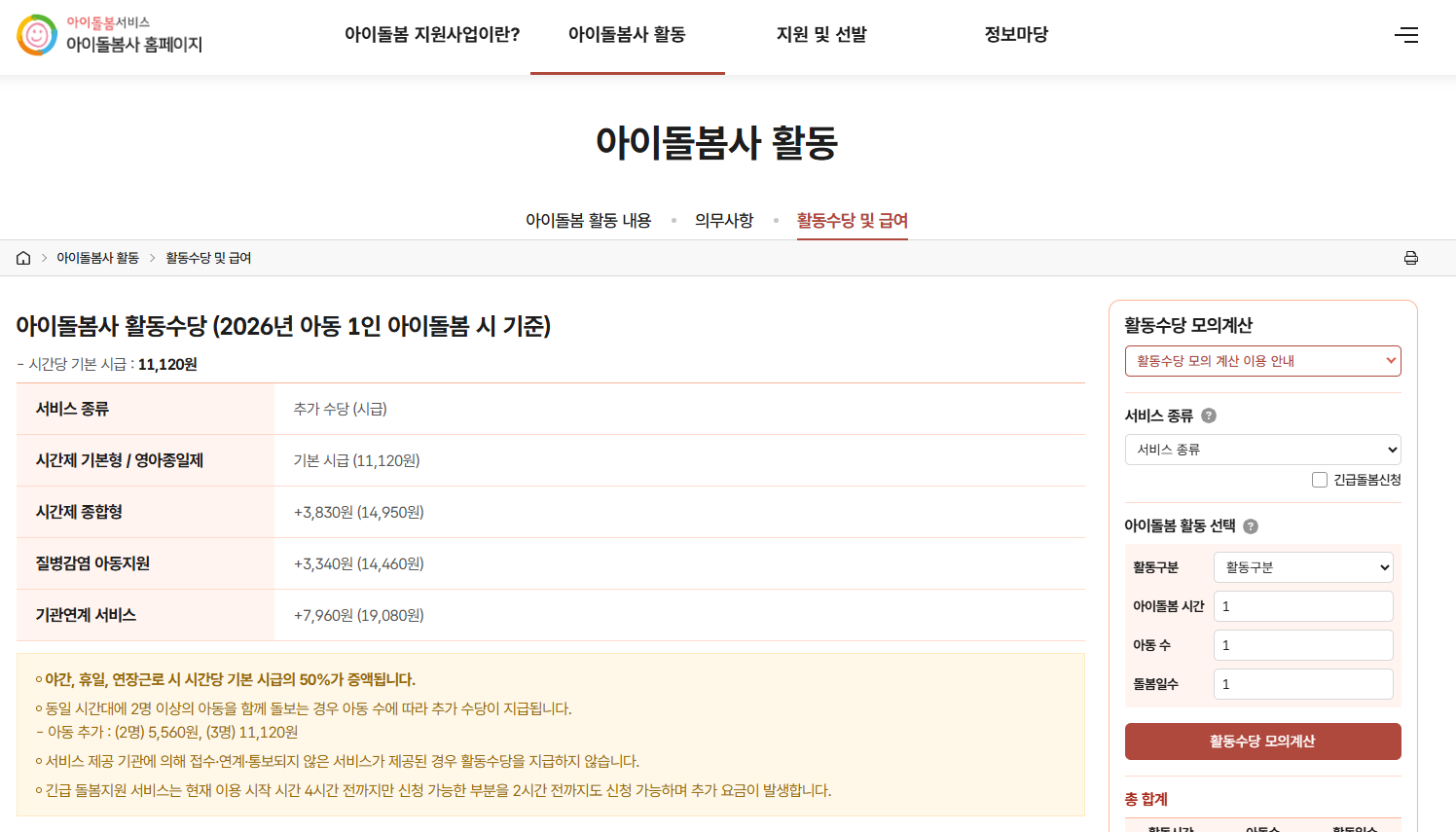Click 아이돌봄사 활동 breadcrumb link
The width and height of the screenshot is (1456, 832).
[x=97, y=258]
